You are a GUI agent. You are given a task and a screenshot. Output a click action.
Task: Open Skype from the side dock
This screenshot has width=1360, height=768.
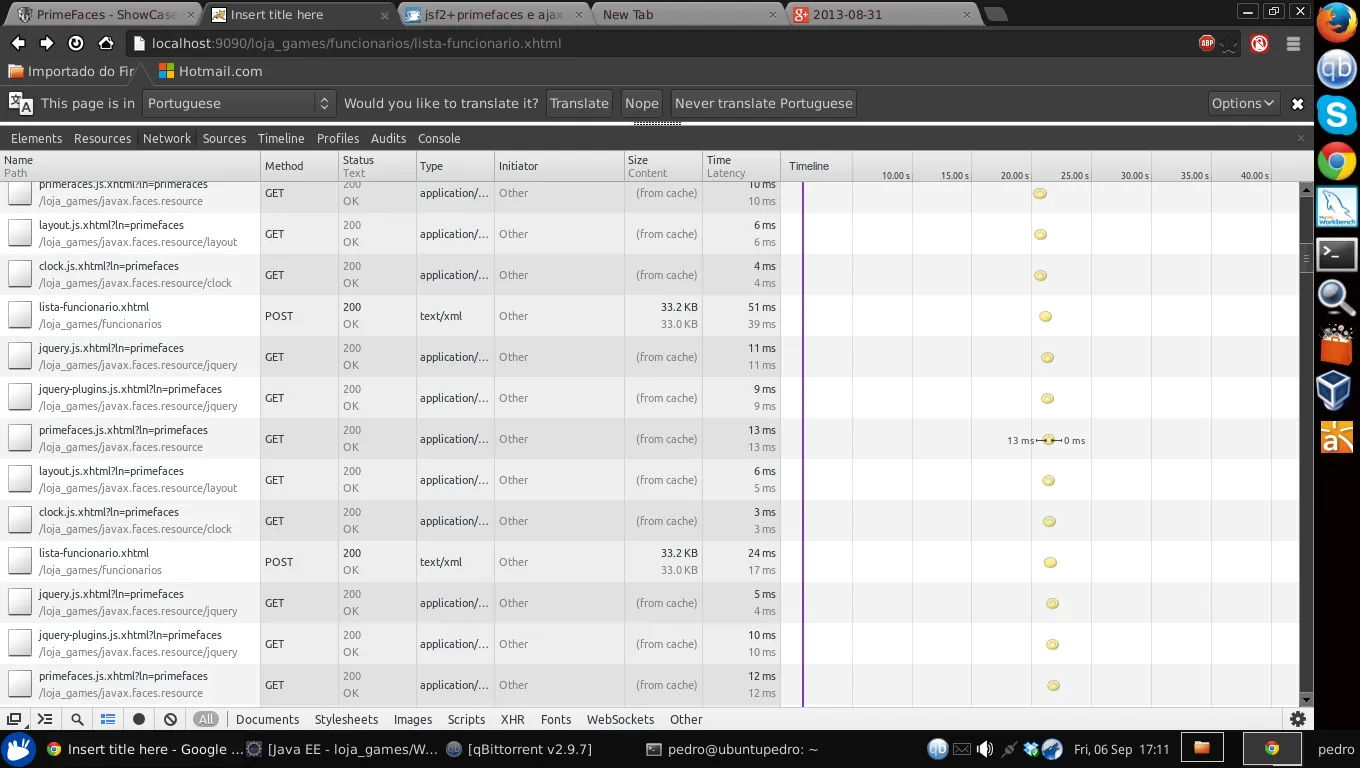[x=1337, y=115]
